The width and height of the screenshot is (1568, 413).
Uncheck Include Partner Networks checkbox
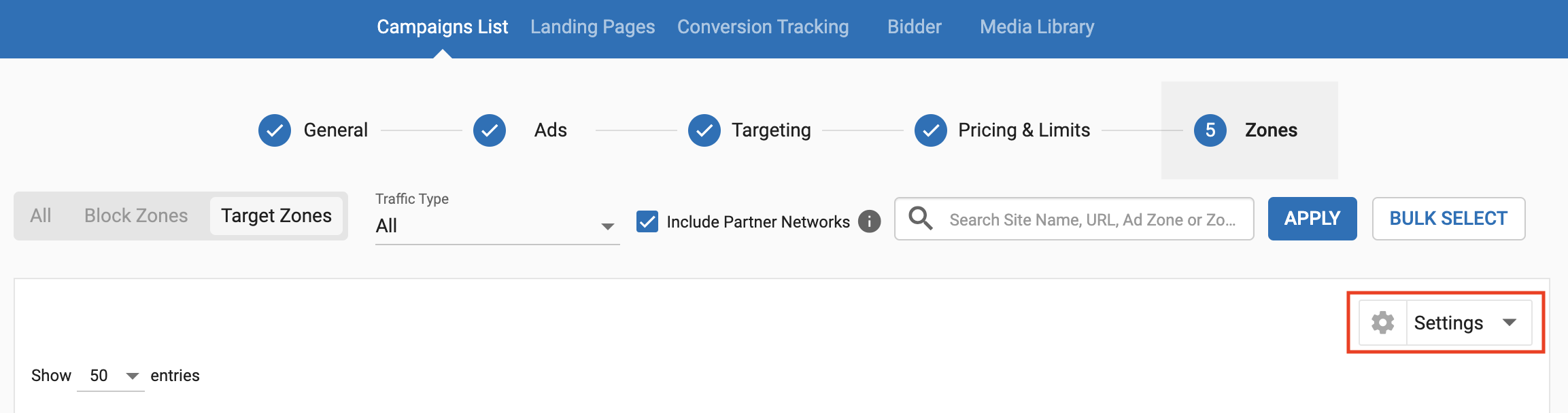(647, 221)
